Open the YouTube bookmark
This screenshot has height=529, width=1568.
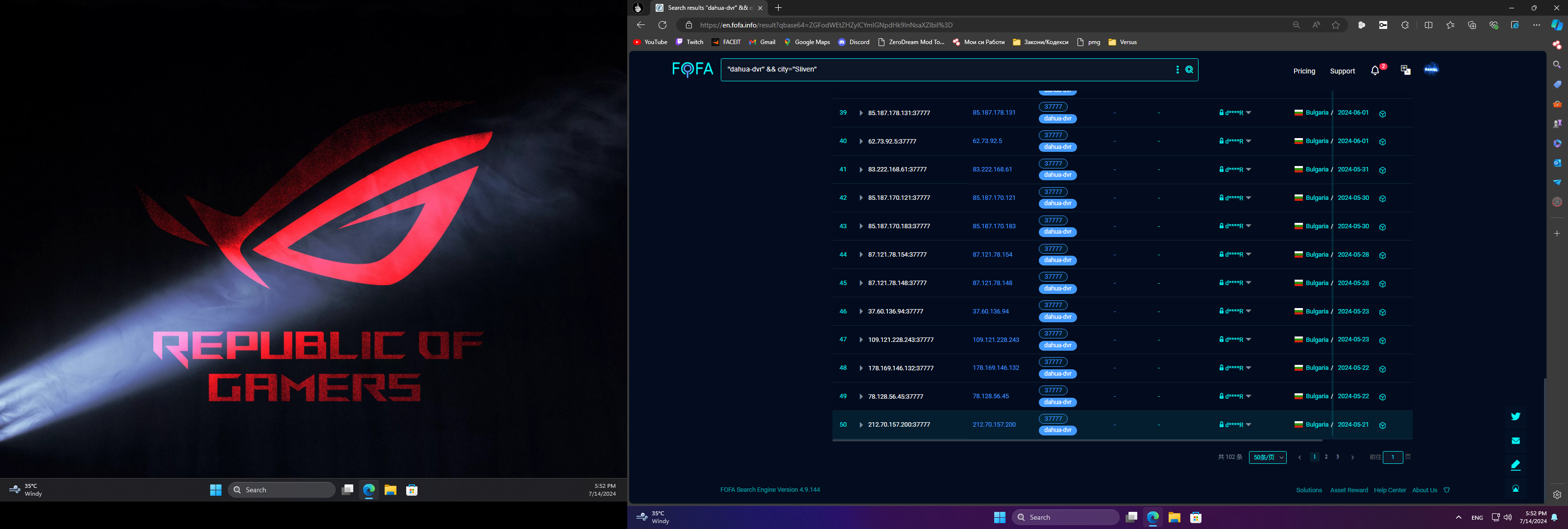point(650,42)
